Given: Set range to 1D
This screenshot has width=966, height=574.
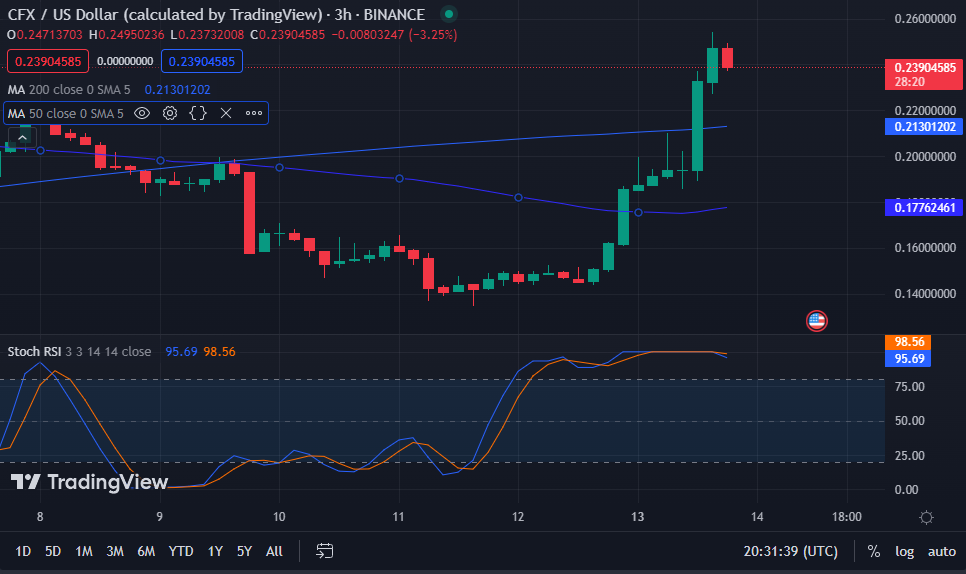Looking at the screenshot, I should click(x=23, y=551).
